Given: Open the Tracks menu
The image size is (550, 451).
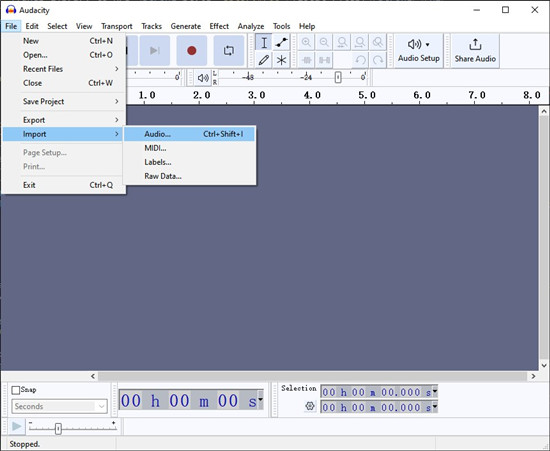Looking at the screenshot, I should pos(152,26).
